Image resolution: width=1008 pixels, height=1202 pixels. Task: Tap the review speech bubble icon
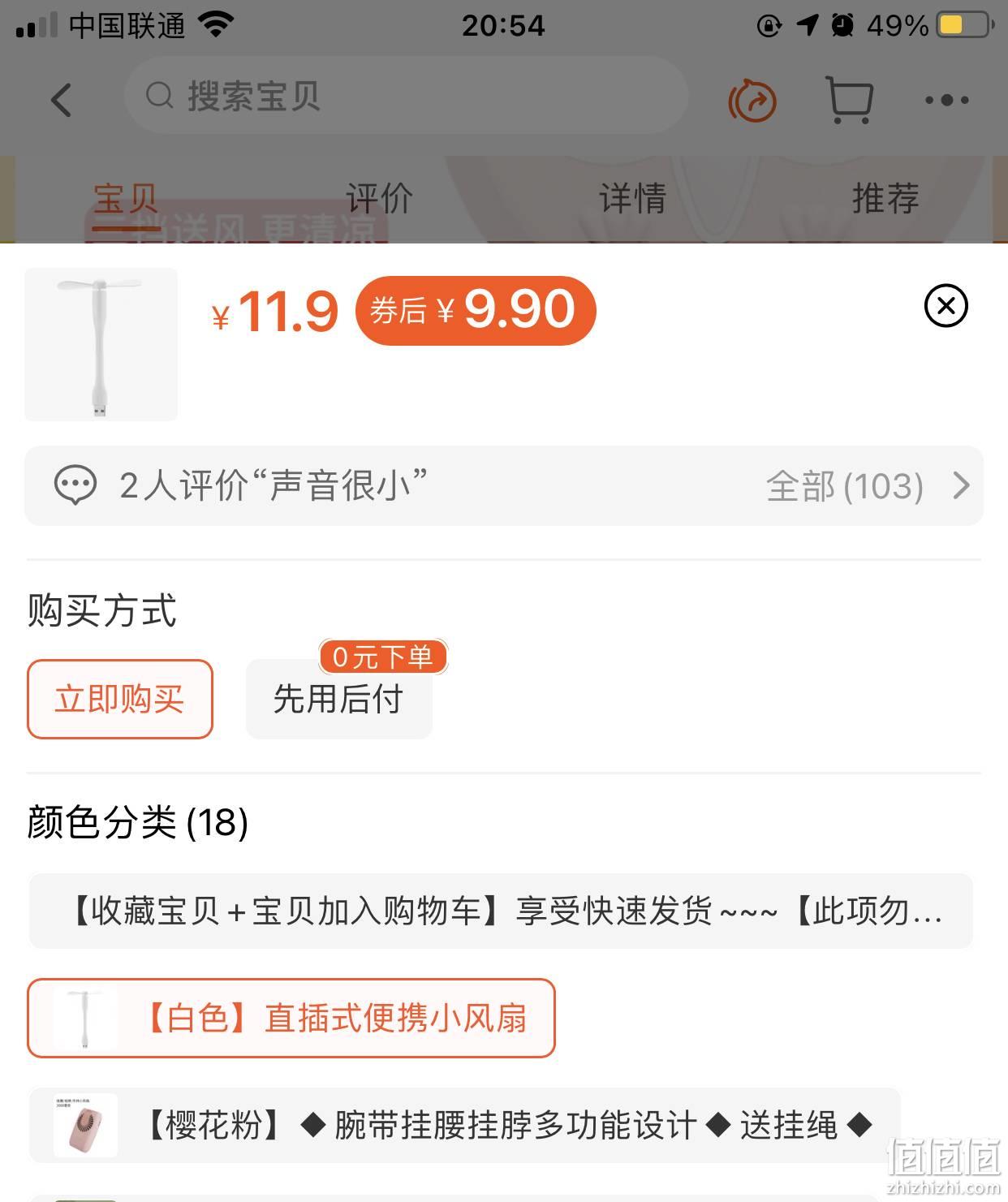tap(75, 485)
